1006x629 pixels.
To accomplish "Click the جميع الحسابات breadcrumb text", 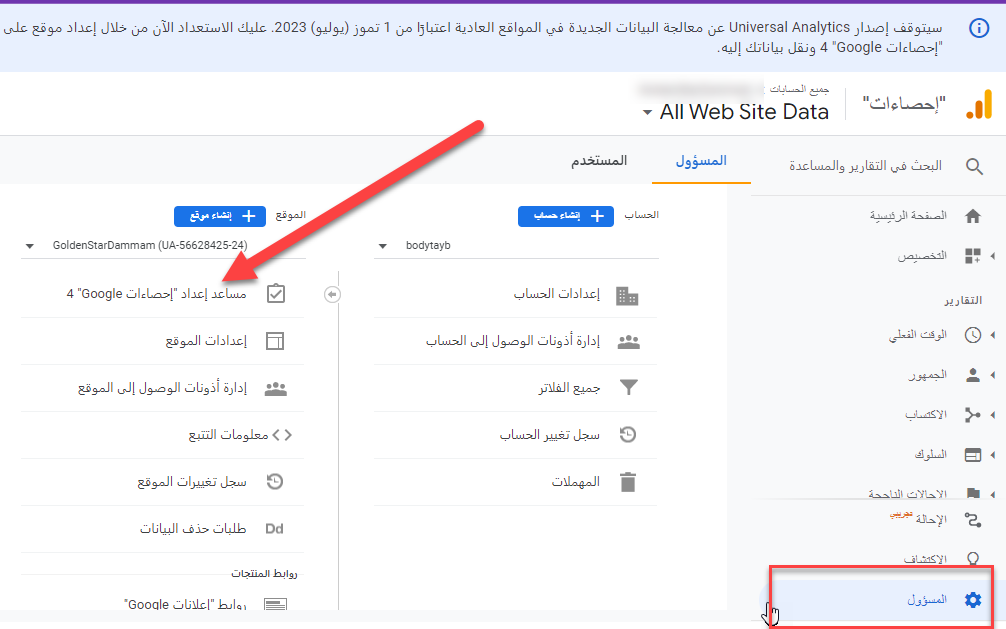I will (799, 89).
